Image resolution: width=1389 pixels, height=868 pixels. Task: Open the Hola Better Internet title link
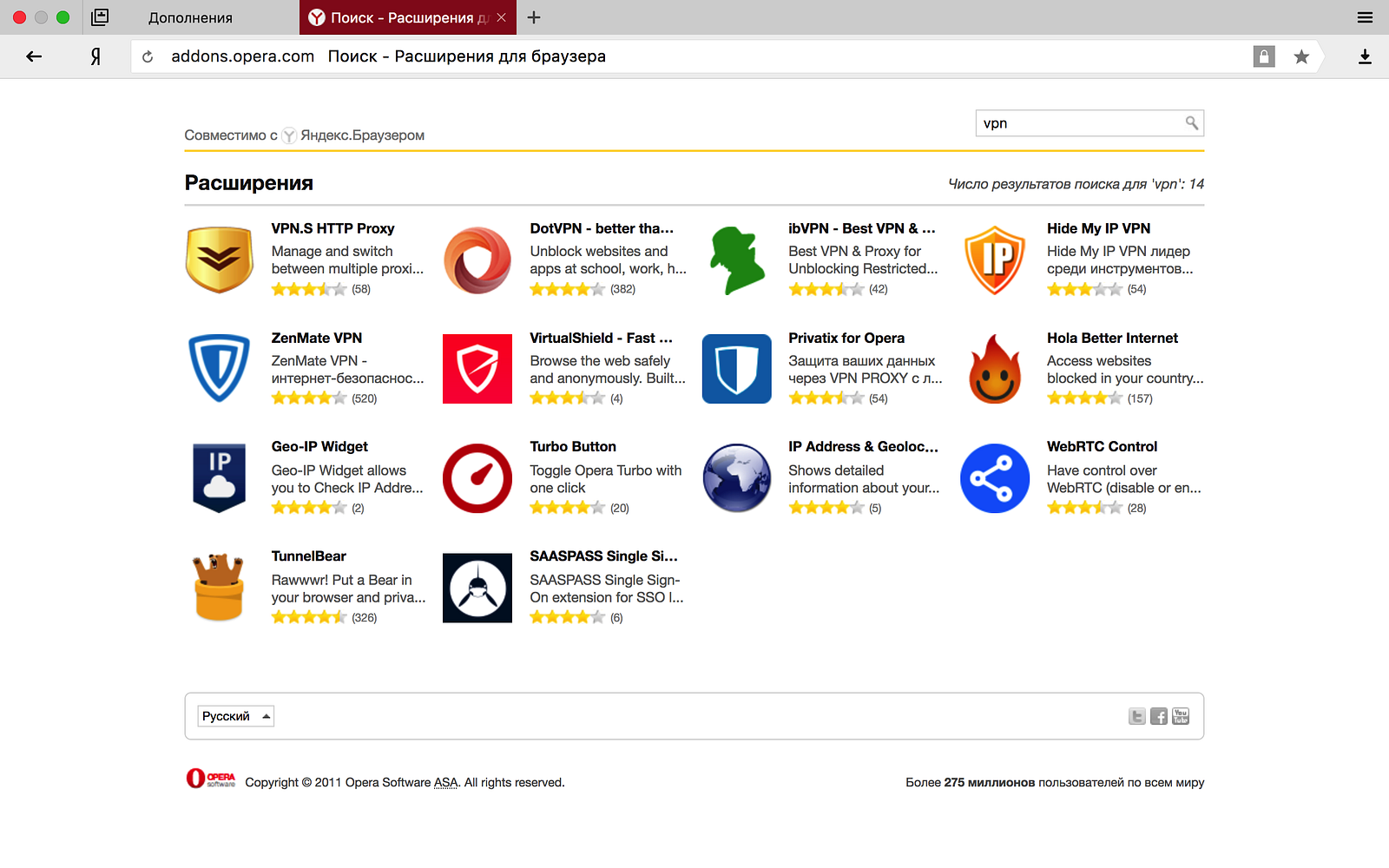pyautogui.click(x=1112, y=338)
